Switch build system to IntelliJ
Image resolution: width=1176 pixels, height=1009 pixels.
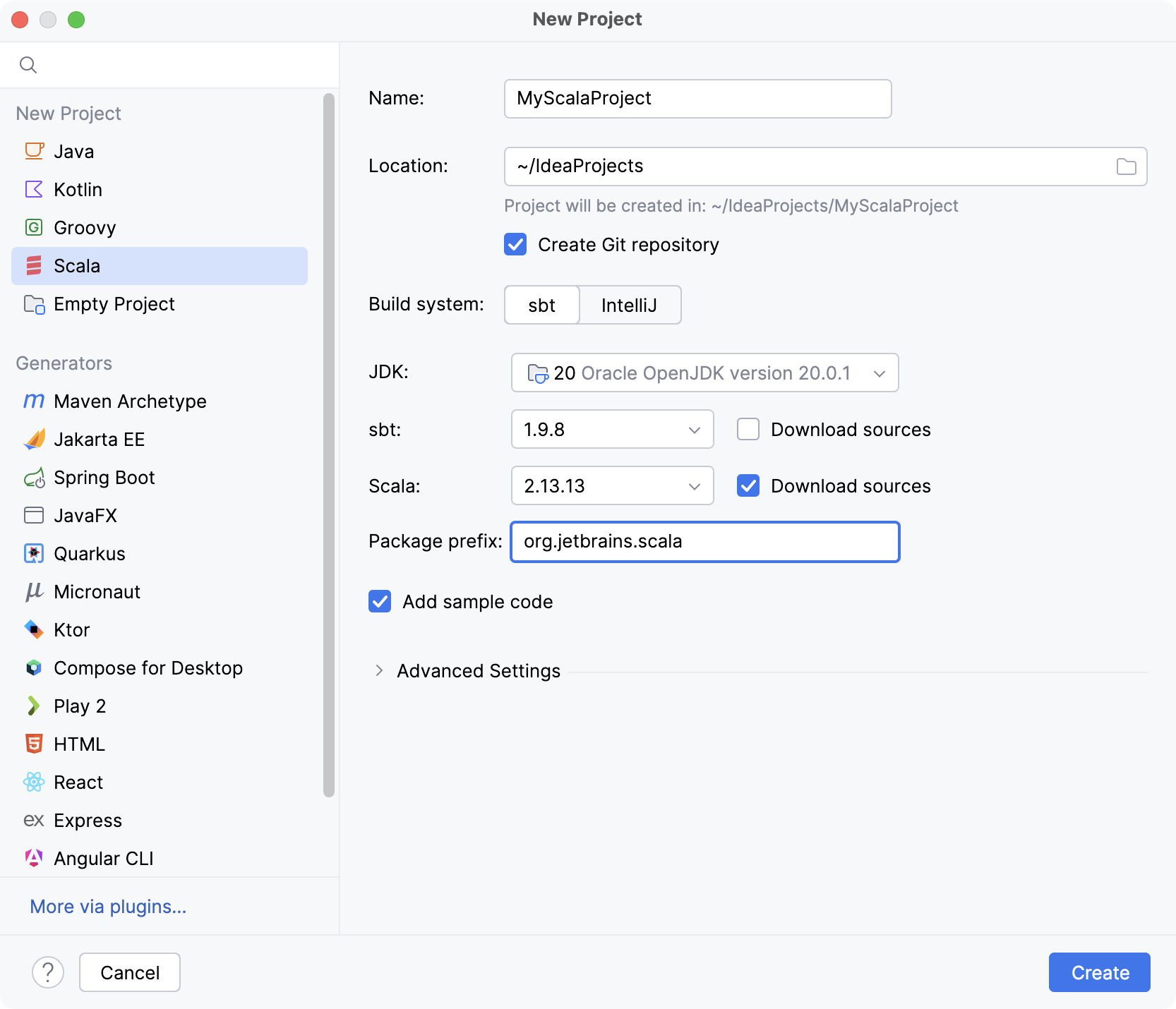coord(629,305)
